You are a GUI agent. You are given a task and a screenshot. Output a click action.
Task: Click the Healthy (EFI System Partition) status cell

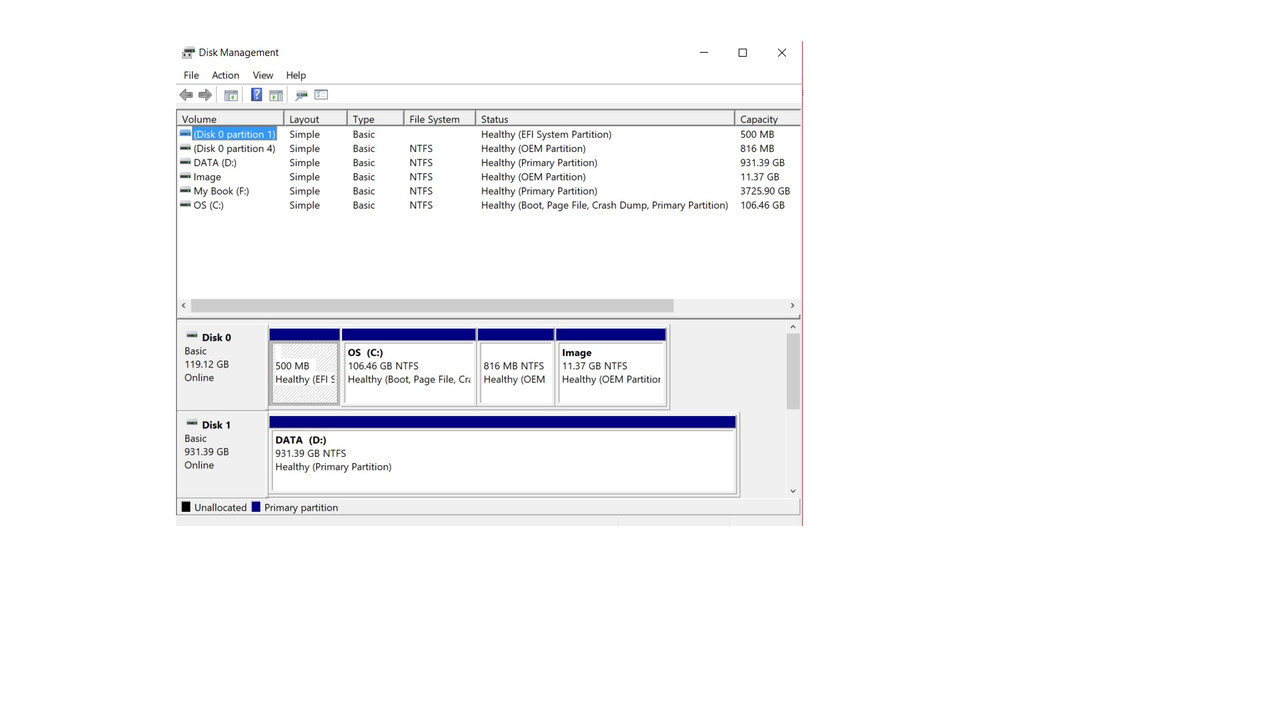546,134
